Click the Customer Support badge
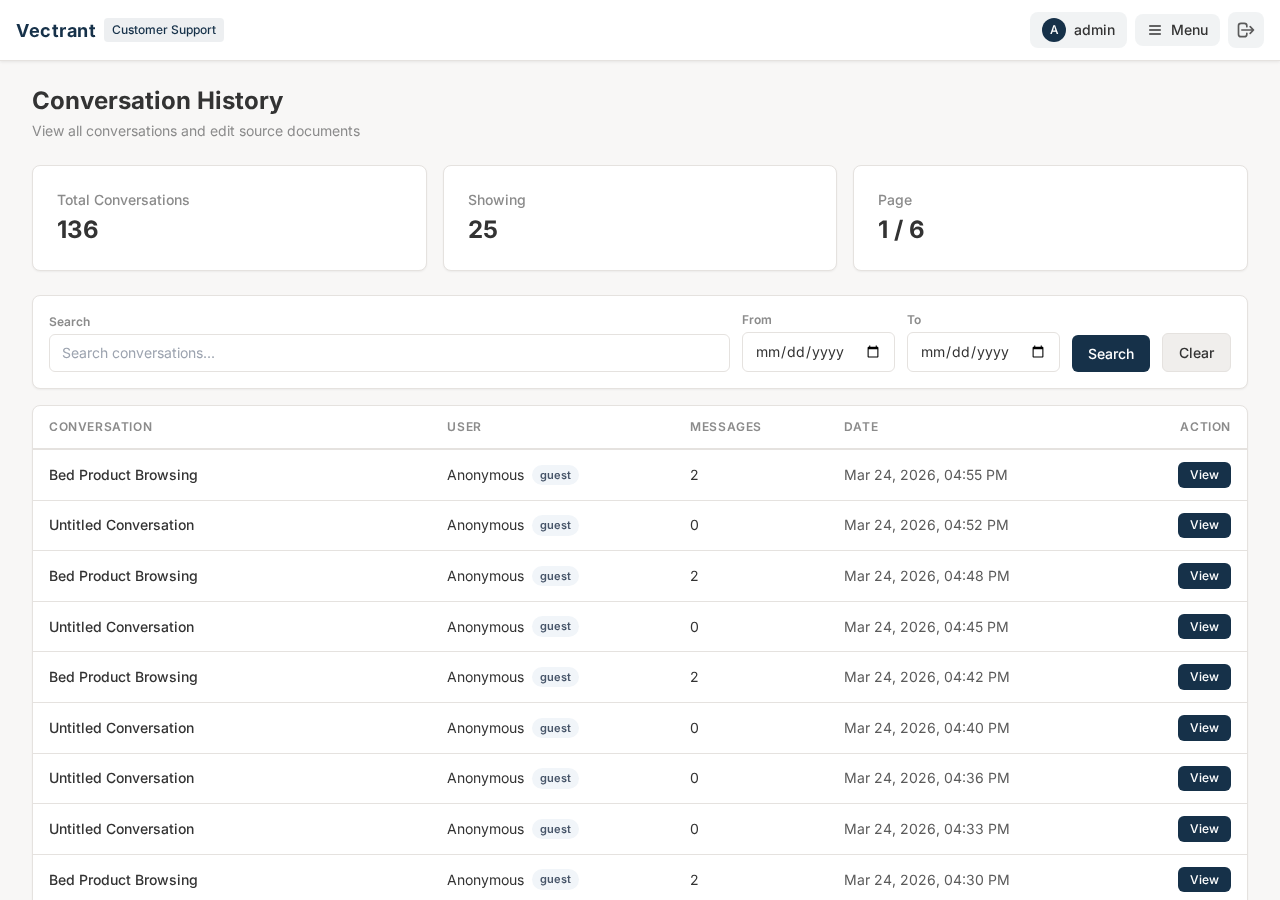 click(x=164, y=30)
